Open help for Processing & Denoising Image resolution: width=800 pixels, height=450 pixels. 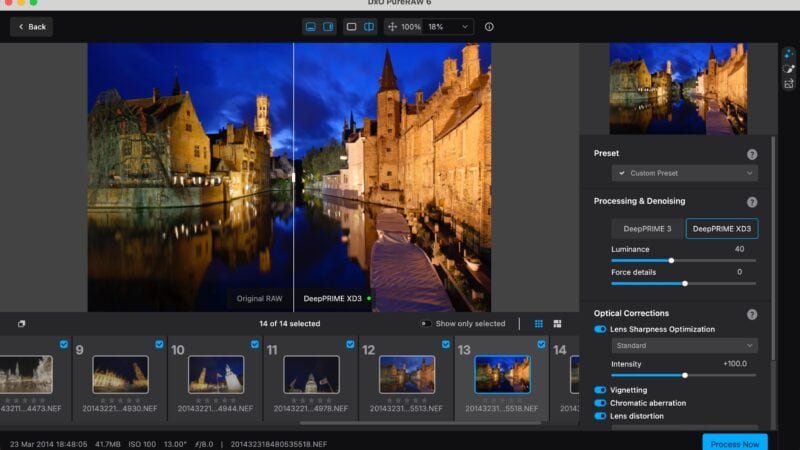click(x=752, y=202)
